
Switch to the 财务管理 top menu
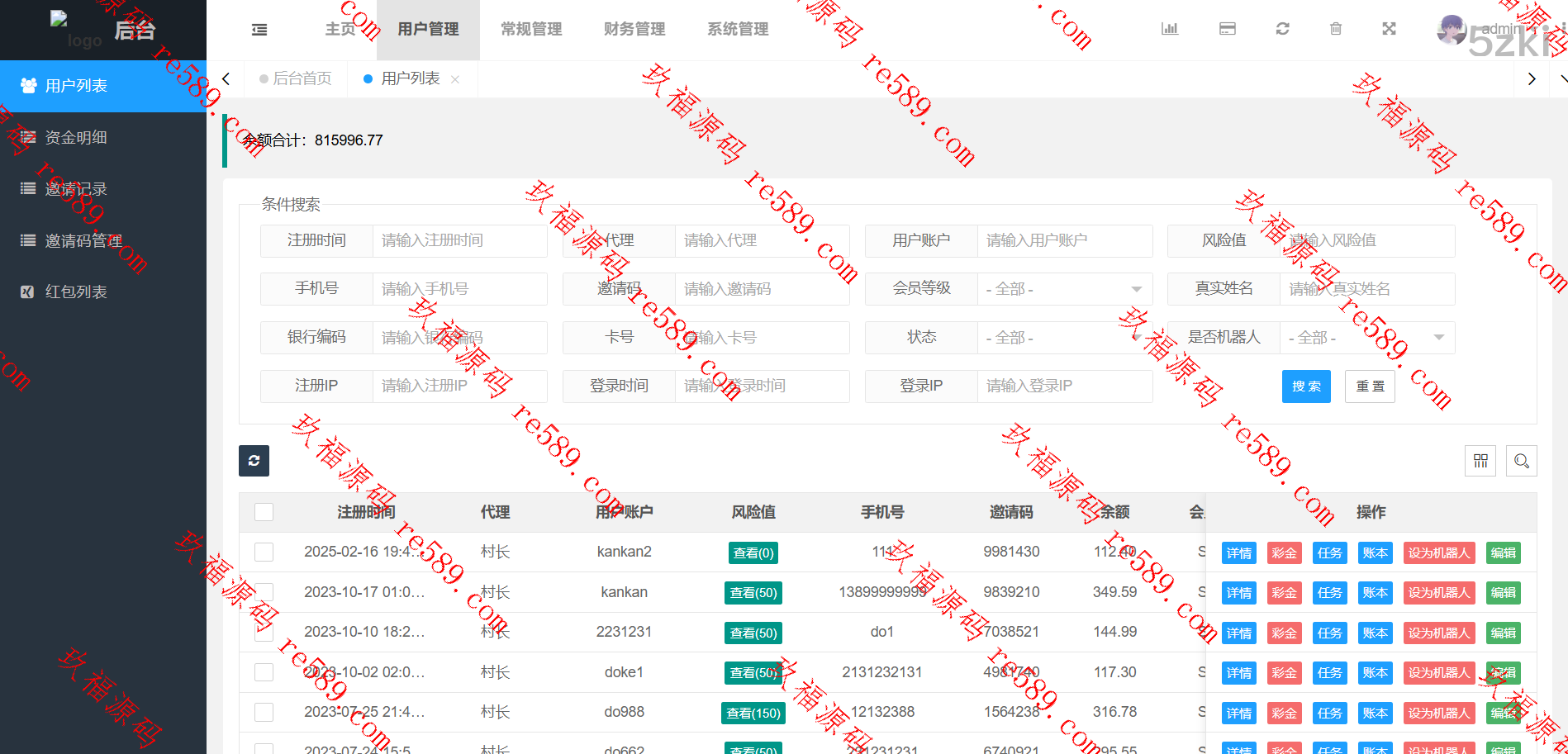coord(634,30)
